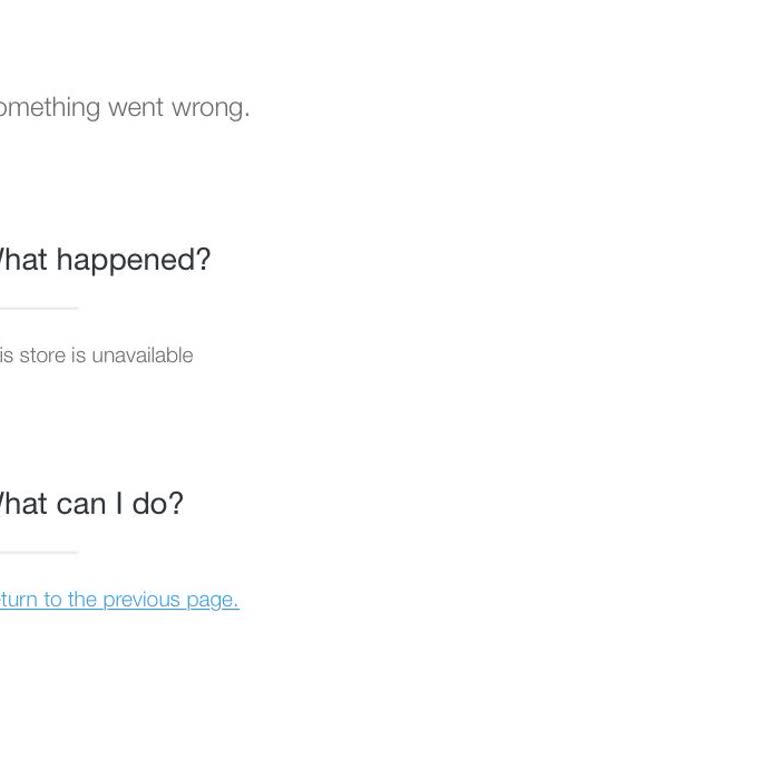768x768 pixels.
Task: Click the divider line under 'What happened?'
Action: click(38, 308)
